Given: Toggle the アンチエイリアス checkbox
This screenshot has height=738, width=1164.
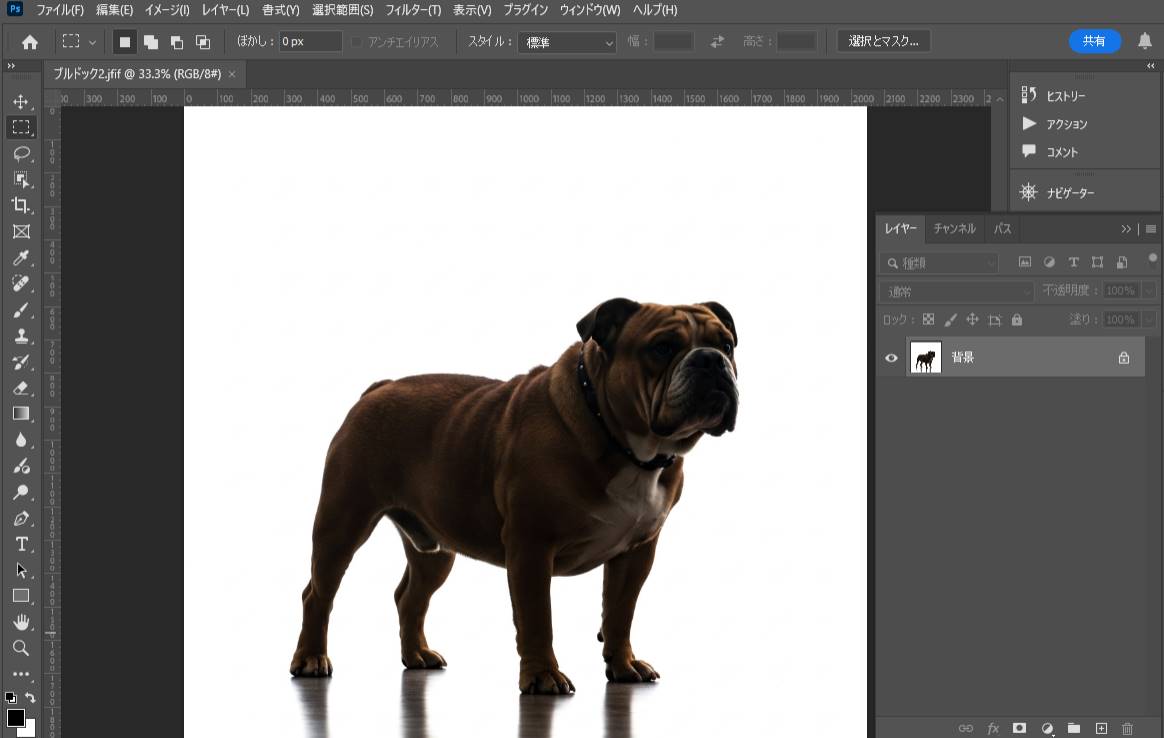Looking at the screenshot, I should coord(356,42).
